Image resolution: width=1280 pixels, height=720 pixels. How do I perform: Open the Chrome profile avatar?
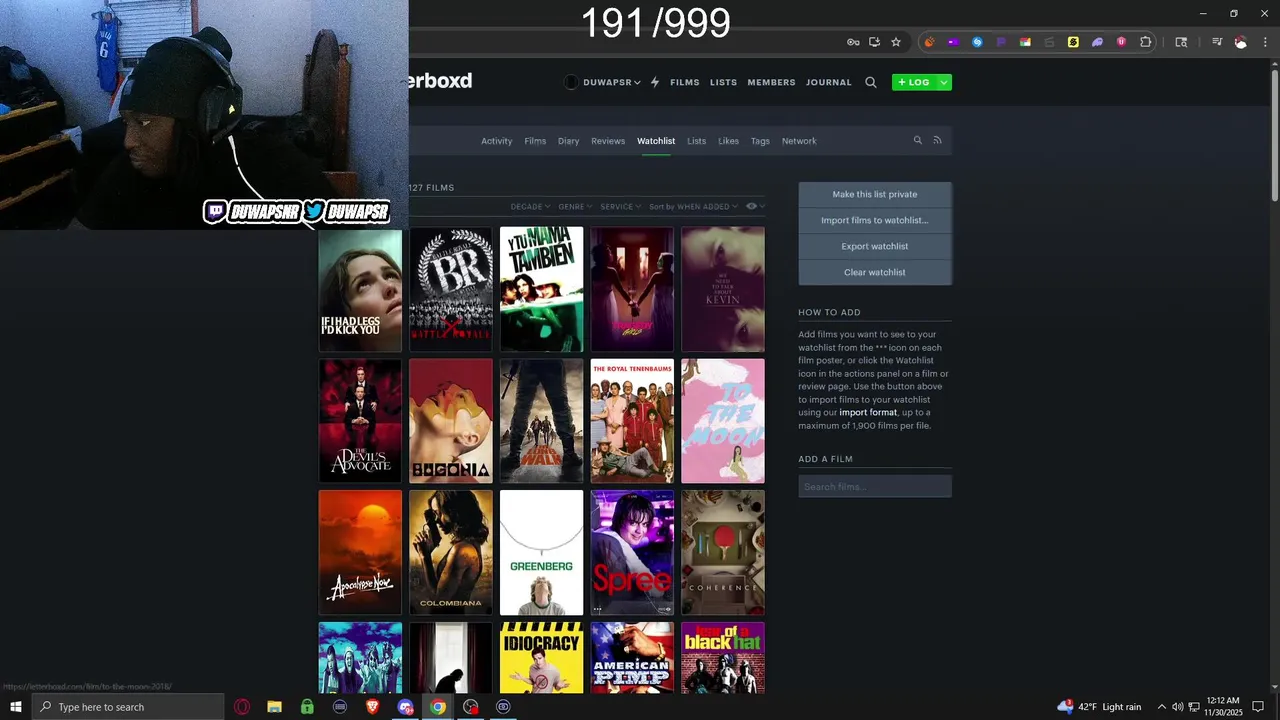click(1241, 42)
